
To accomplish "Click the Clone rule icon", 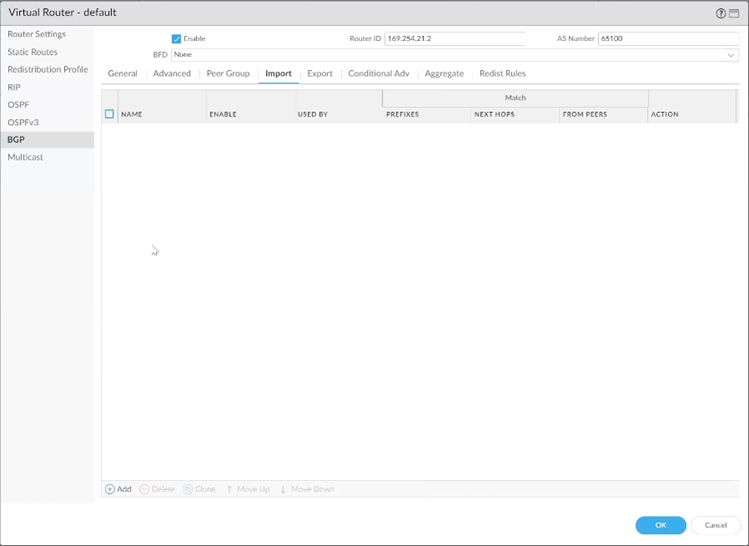I will click(x=188, y=489).
